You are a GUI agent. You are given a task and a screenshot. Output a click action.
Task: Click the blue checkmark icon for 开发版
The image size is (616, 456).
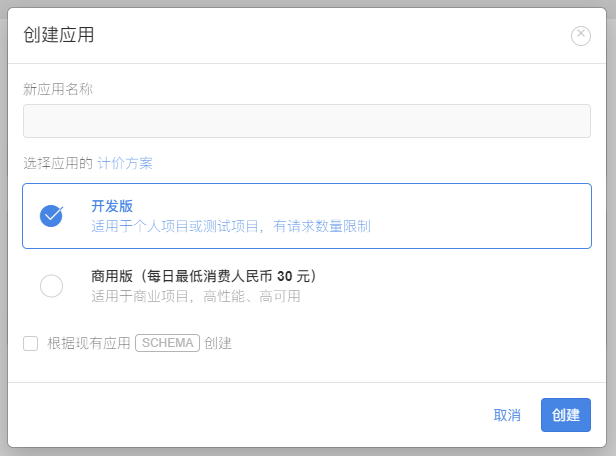click(52, 215)
